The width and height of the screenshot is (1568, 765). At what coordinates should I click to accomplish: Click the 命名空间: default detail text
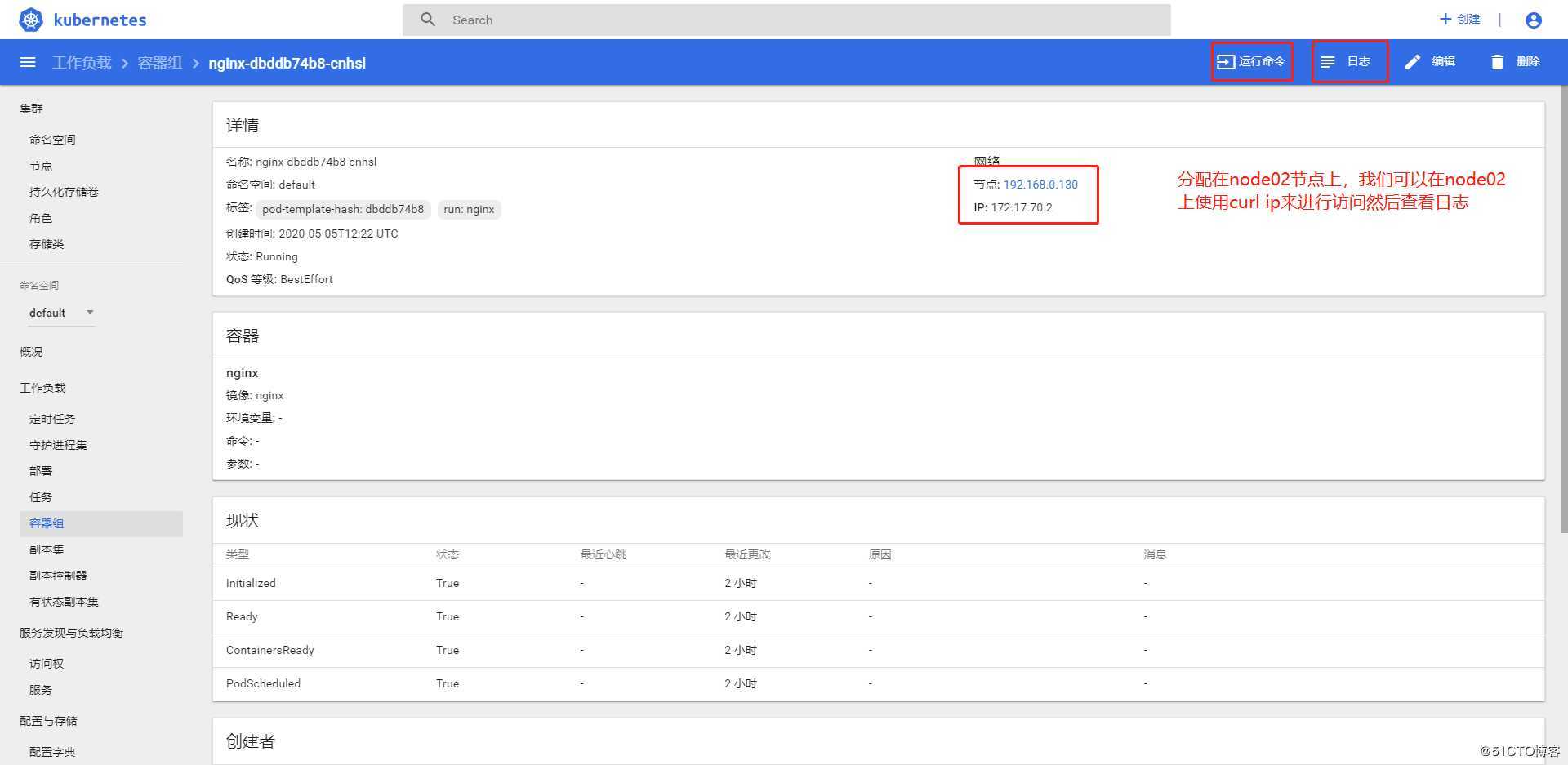270,185
